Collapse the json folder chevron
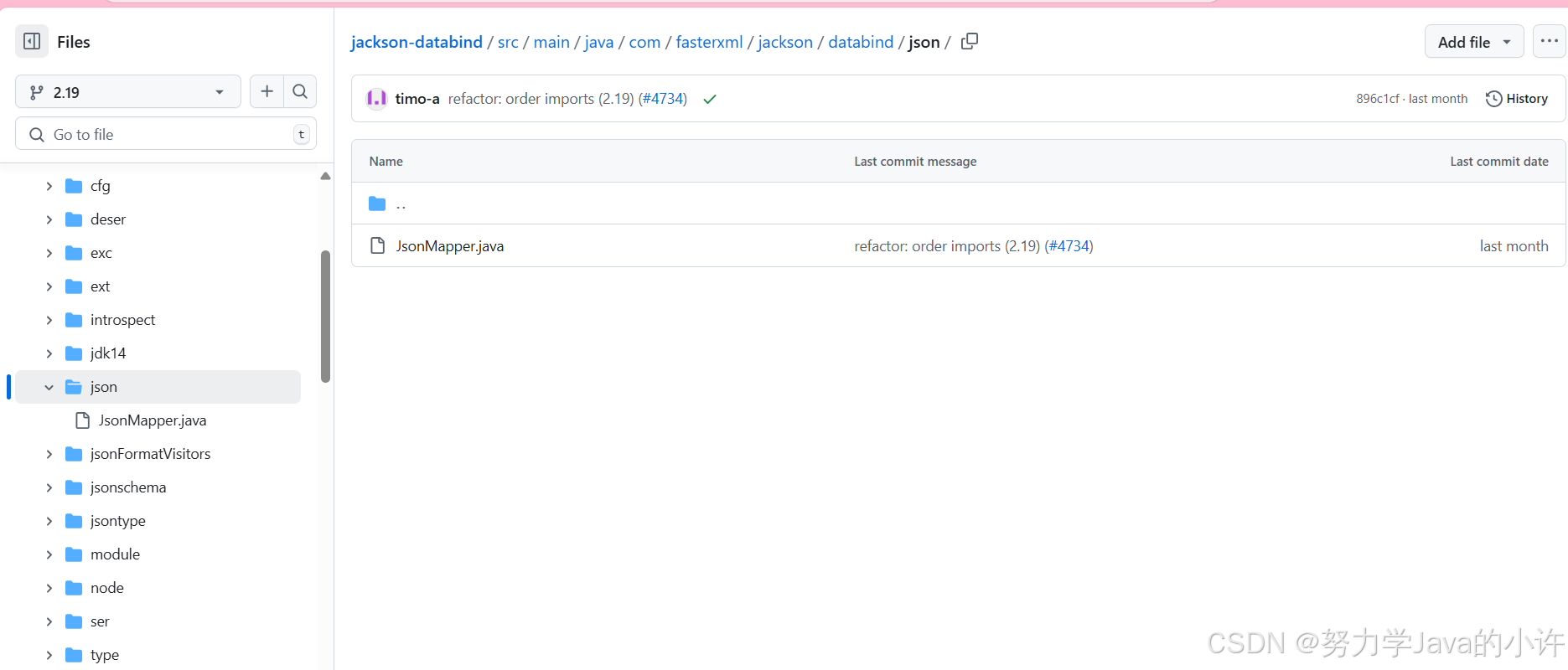 [49, 387]
